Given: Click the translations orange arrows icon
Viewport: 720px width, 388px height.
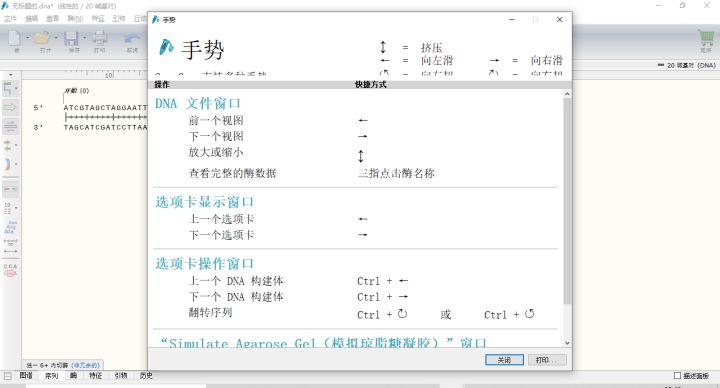Looking at the screenshot, I should [8, 146].
